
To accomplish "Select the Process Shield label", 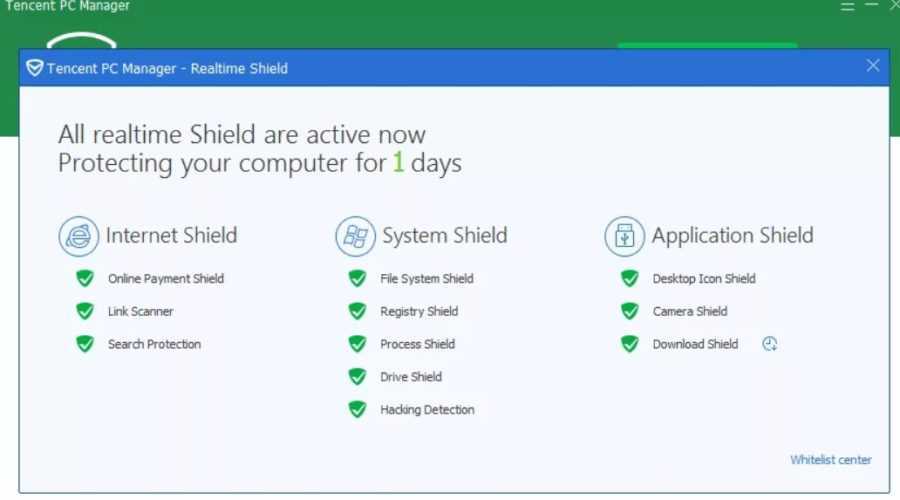I will coord(417,344).
